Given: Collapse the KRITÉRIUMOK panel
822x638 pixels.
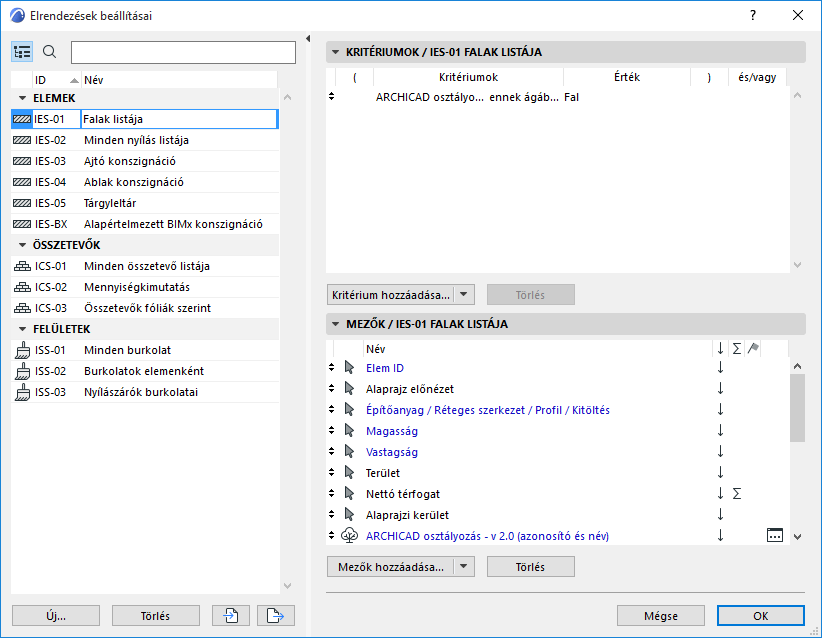Looking at the screenshot, I should 336,52.
